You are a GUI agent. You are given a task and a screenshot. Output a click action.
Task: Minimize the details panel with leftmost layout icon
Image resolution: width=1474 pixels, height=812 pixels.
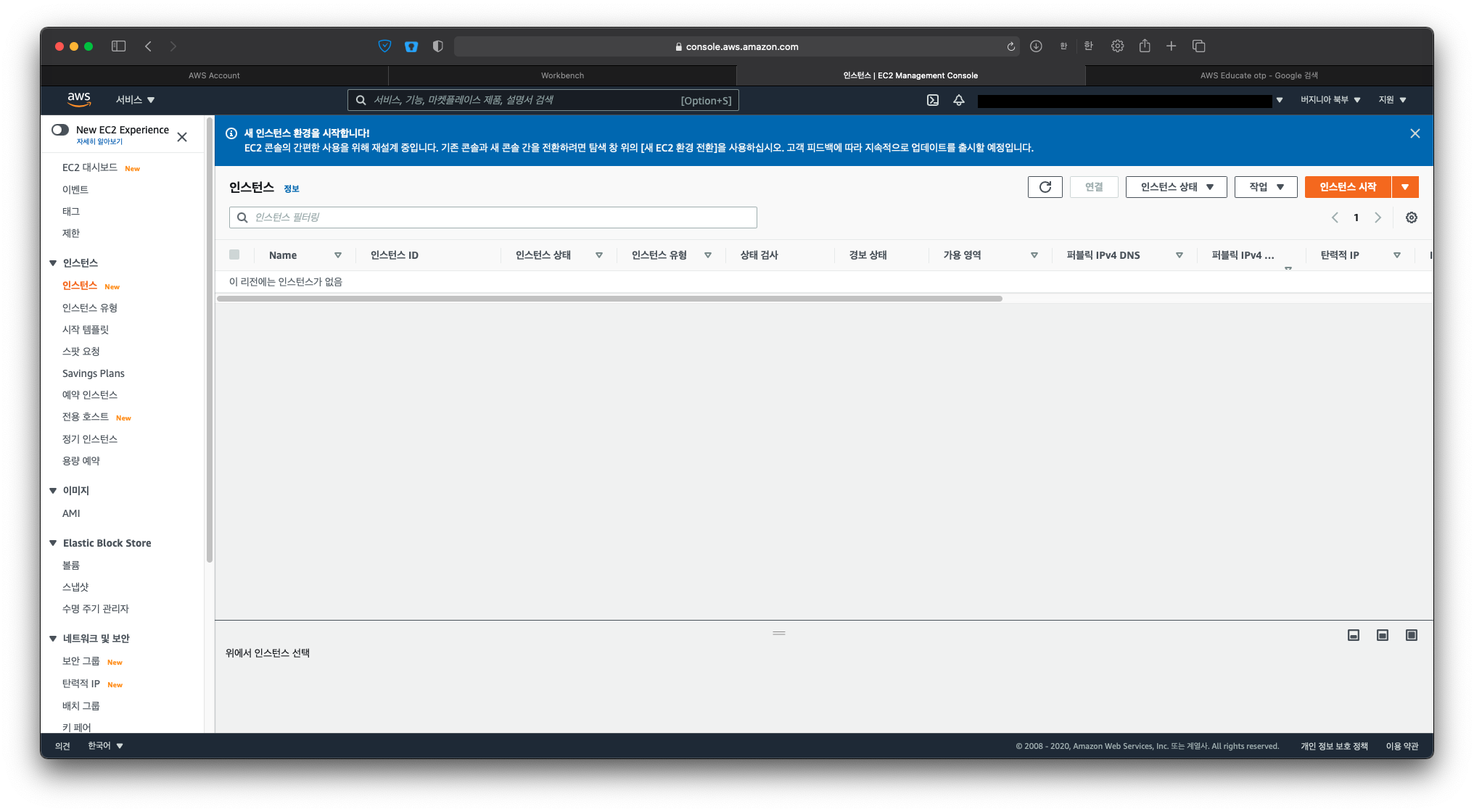tap(1353, 635)
